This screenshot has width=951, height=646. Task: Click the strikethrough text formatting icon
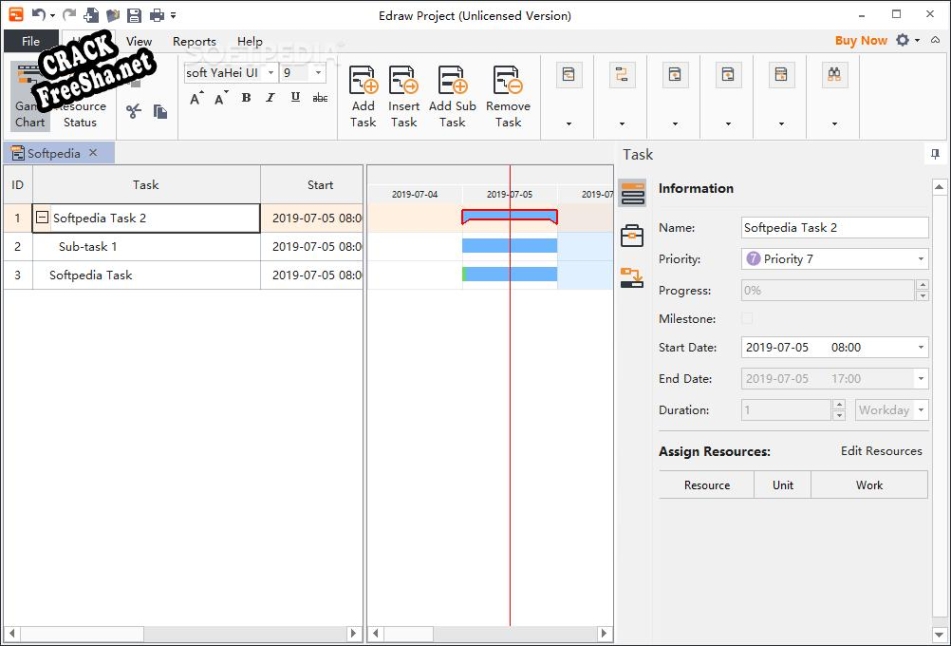tap(320, 98)
